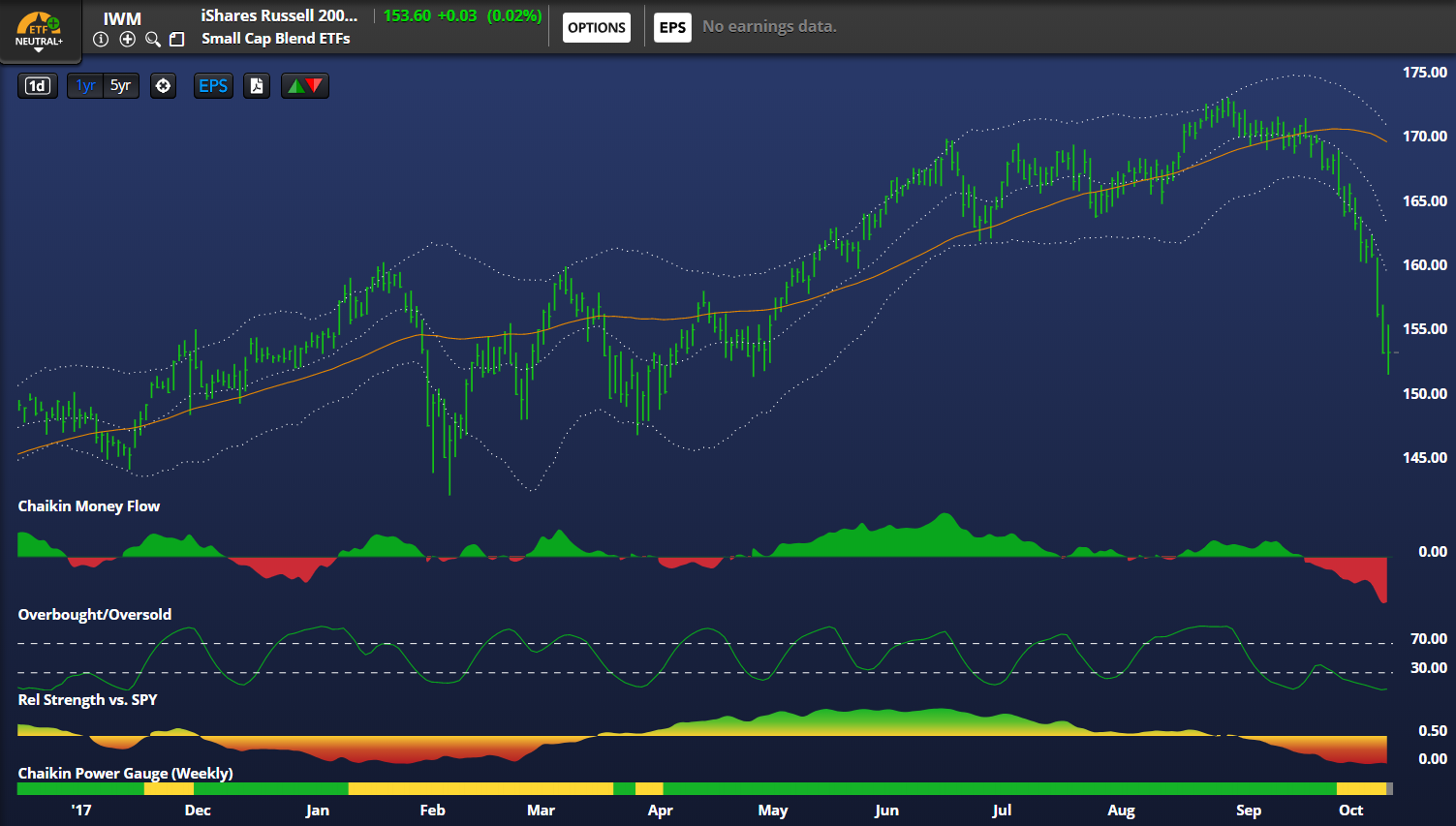Click the 70.00 overbought level label
The image size is (1456, 826).
click(x=1429, y=639)
